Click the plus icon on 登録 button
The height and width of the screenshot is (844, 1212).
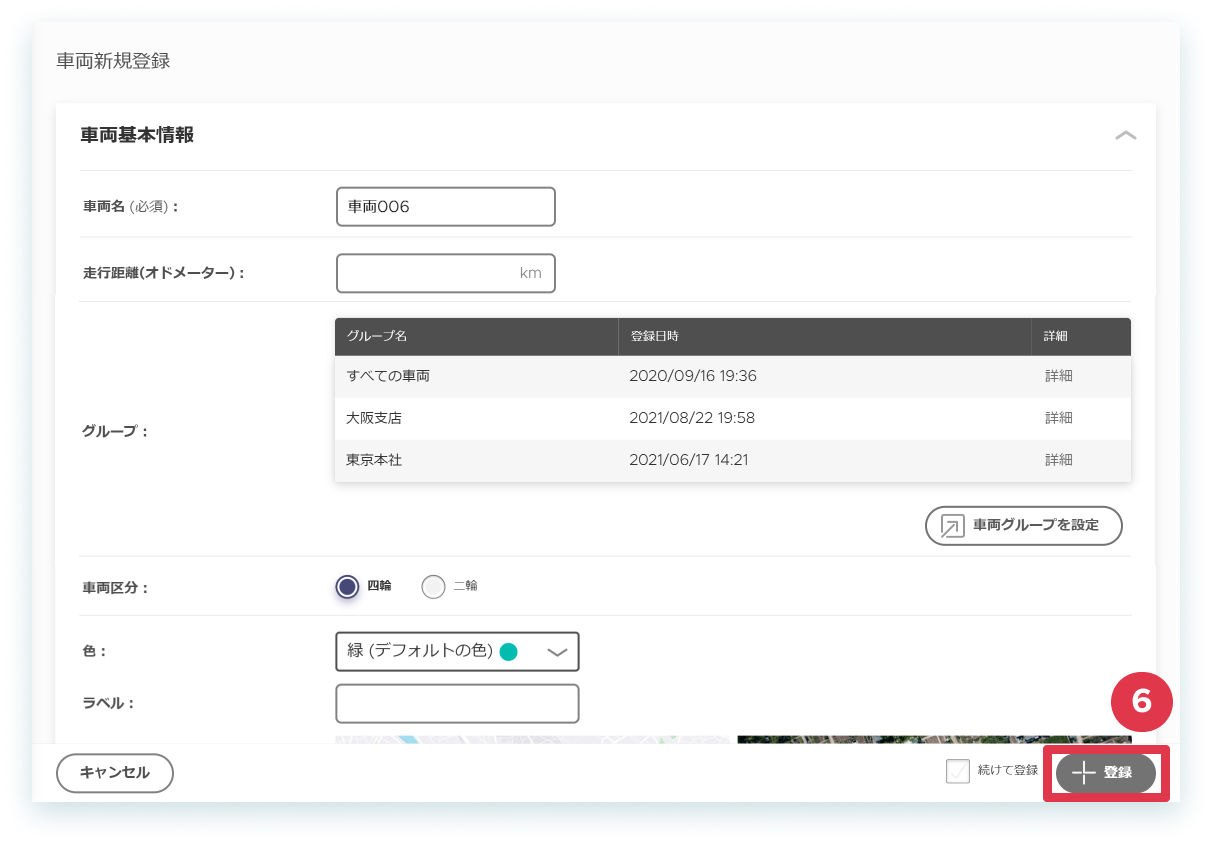(x=1084, y=773)
